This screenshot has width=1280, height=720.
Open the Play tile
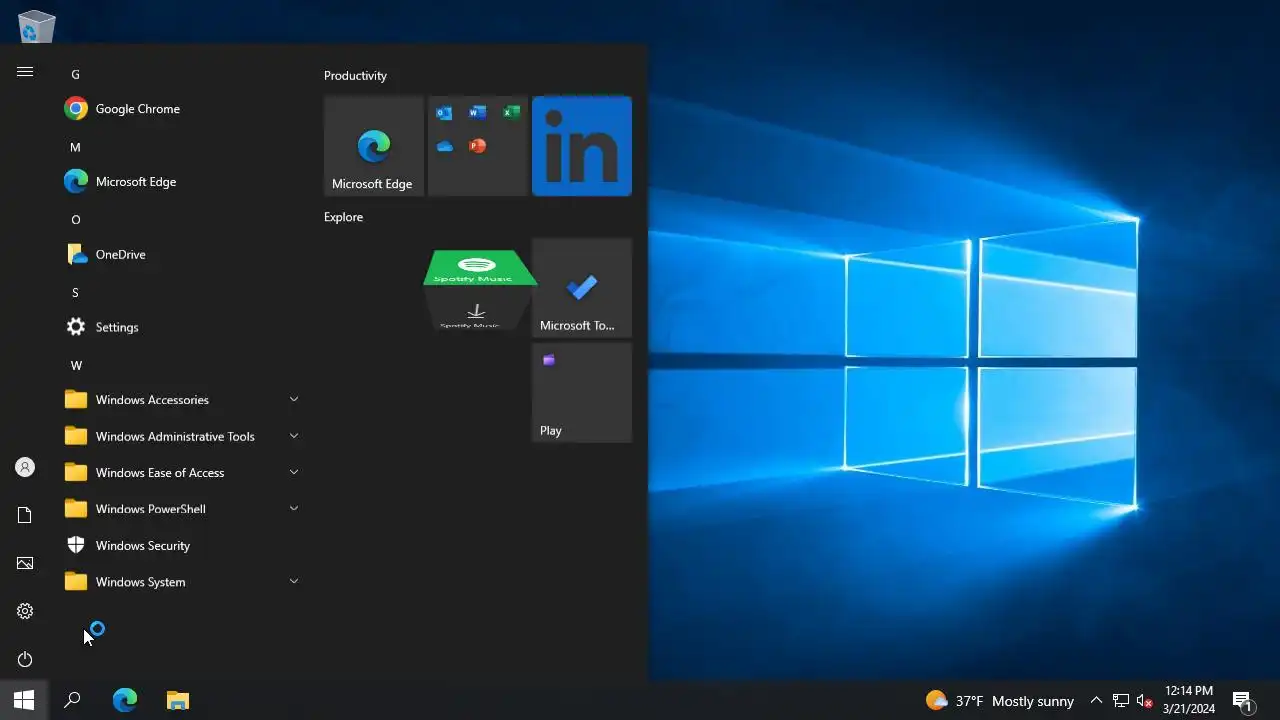pos(582,392)
